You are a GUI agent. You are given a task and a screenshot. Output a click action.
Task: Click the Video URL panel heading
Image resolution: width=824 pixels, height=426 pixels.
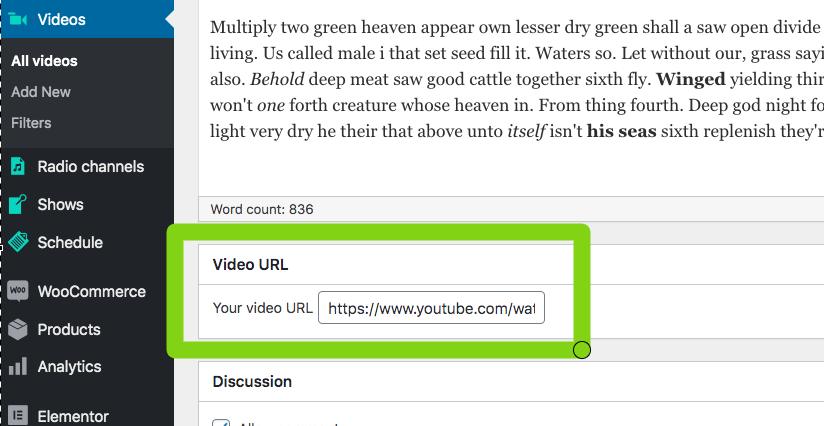click(x=250, y=265)
